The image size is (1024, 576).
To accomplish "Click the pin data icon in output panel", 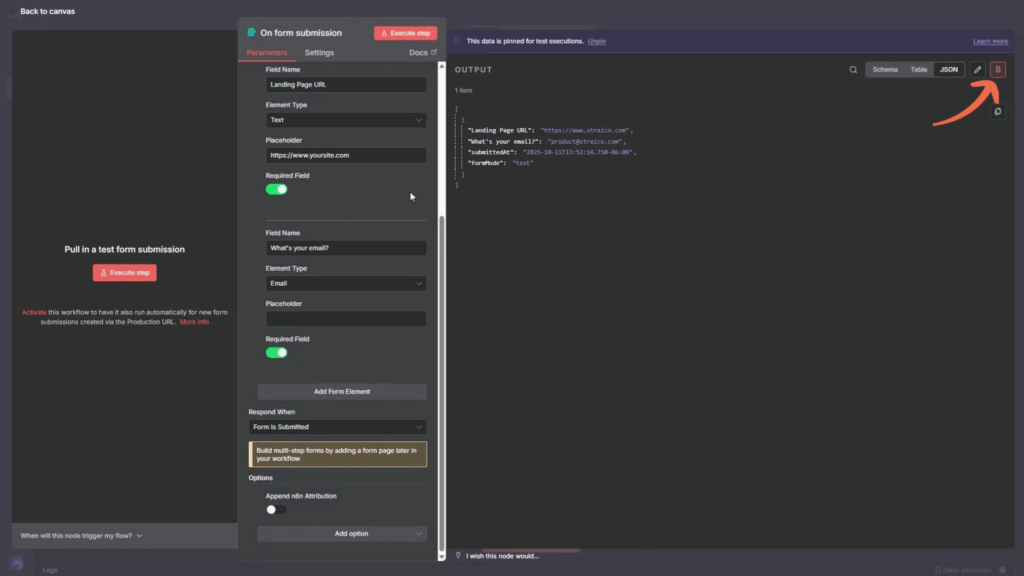I will tap(997, 70).
